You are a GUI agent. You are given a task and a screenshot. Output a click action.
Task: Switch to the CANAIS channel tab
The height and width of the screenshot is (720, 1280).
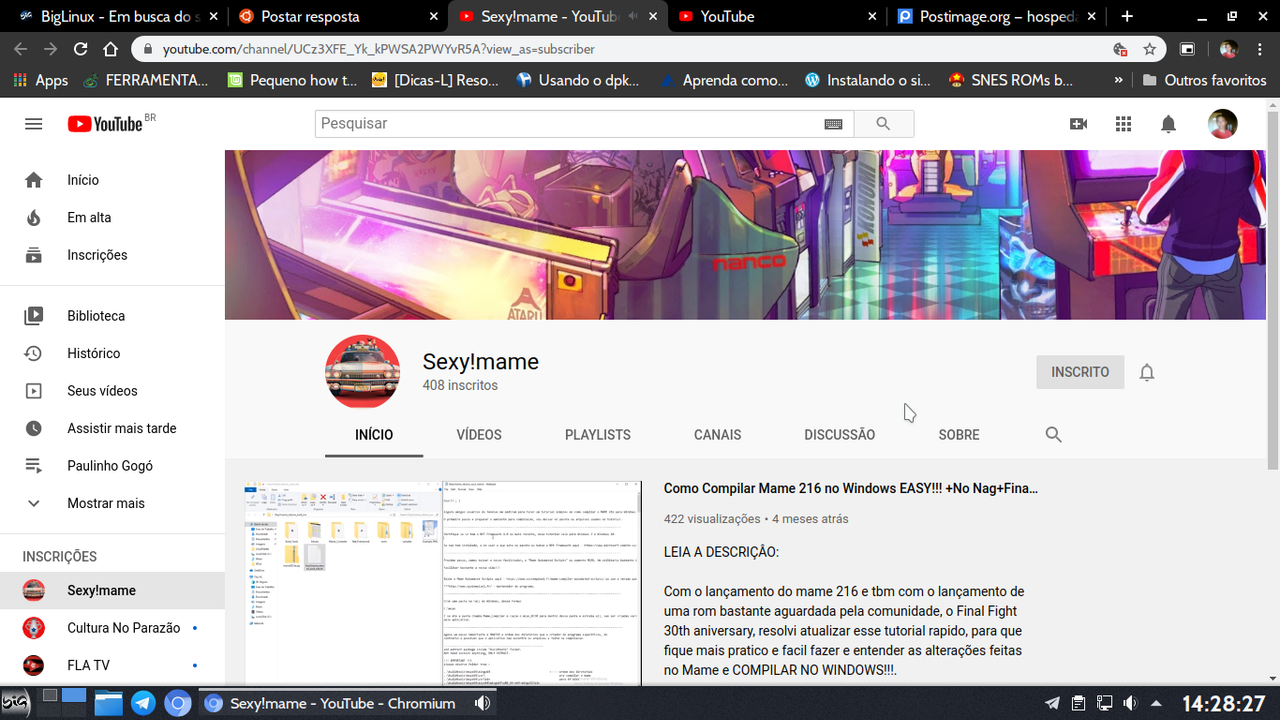pos(718,435)
